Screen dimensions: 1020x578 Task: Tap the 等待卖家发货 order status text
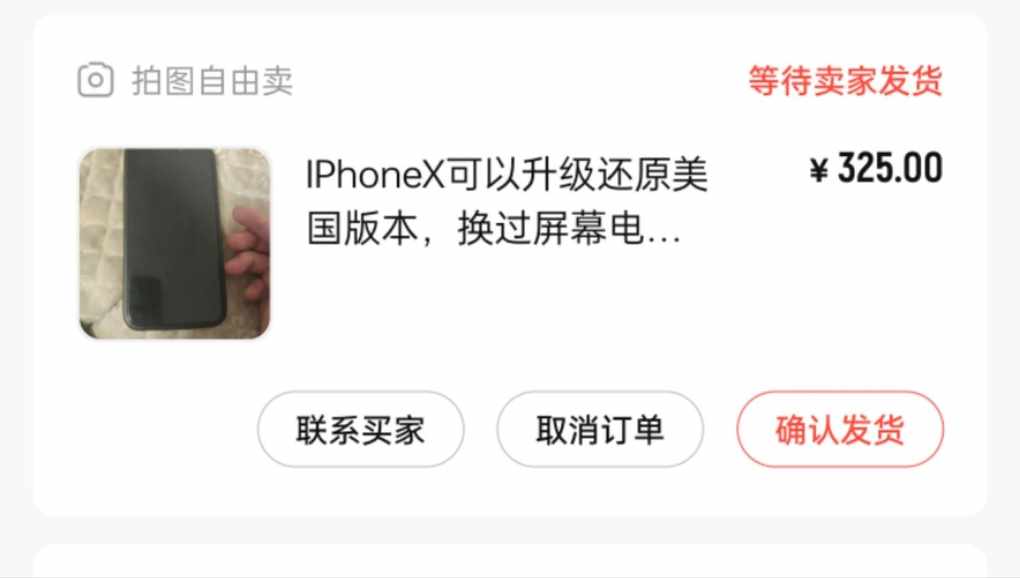coord(845,81)
